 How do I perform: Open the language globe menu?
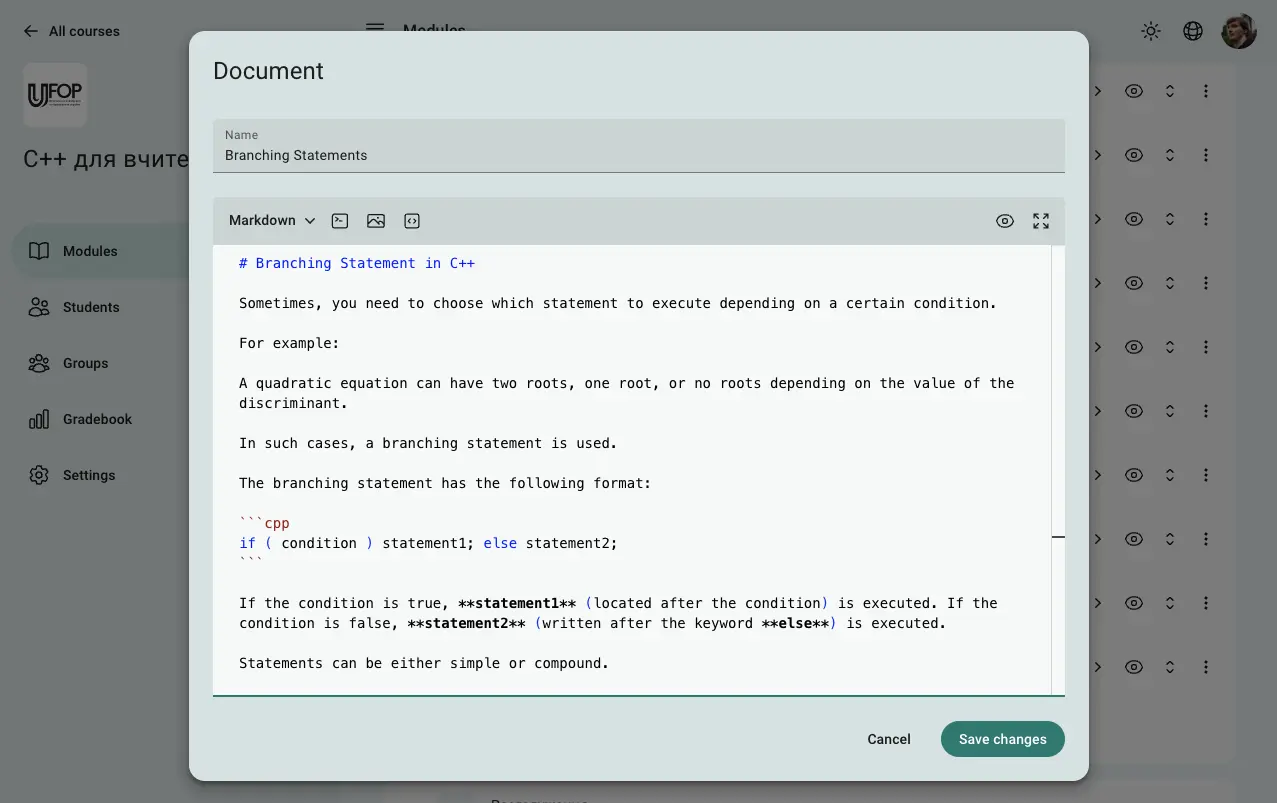pyautogui.click(x=1193, y=31)
